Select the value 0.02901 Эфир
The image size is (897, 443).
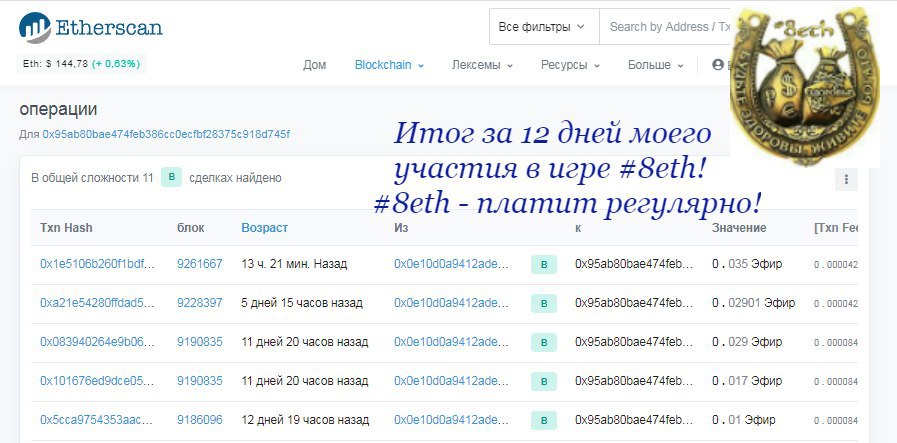coord(753,303)
